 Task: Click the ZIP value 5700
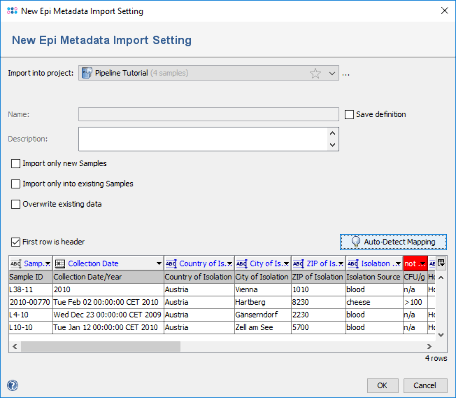[318, 327]
